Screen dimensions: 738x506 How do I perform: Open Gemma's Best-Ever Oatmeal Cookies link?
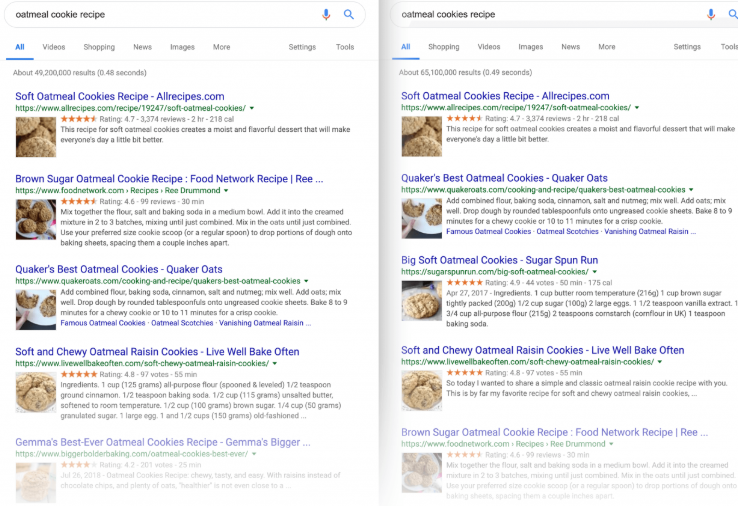tap(163, 442)
